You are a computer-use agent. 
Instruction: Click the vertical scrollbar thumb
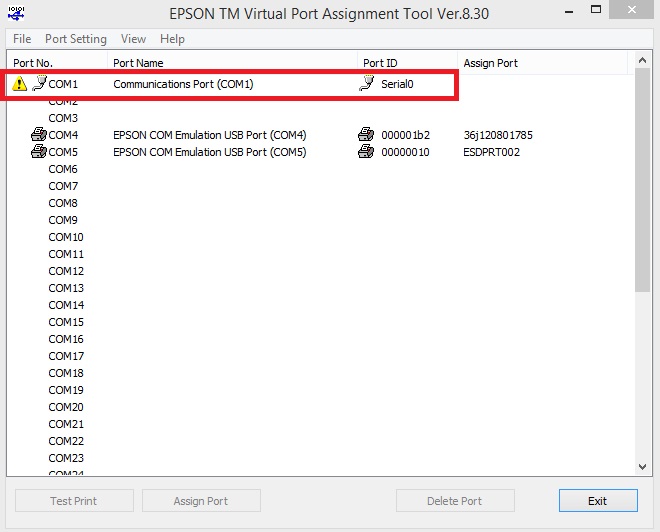tap(642, 180)
